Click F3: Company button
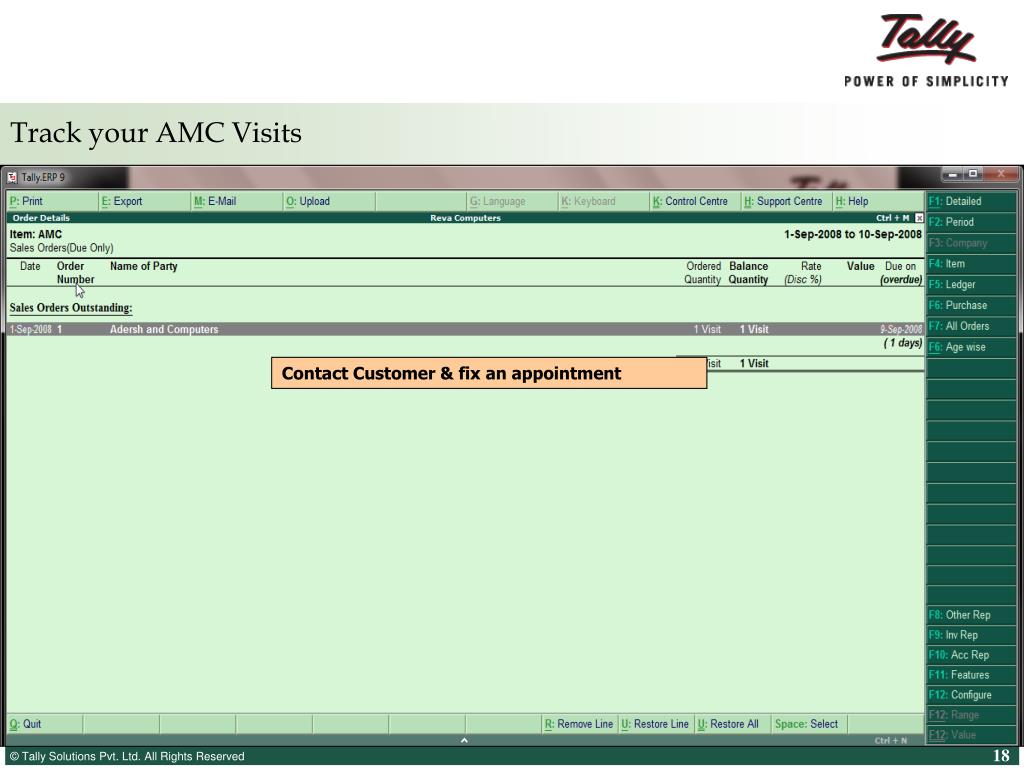This screenshot has height=768, width=1024. click(971, 243)
